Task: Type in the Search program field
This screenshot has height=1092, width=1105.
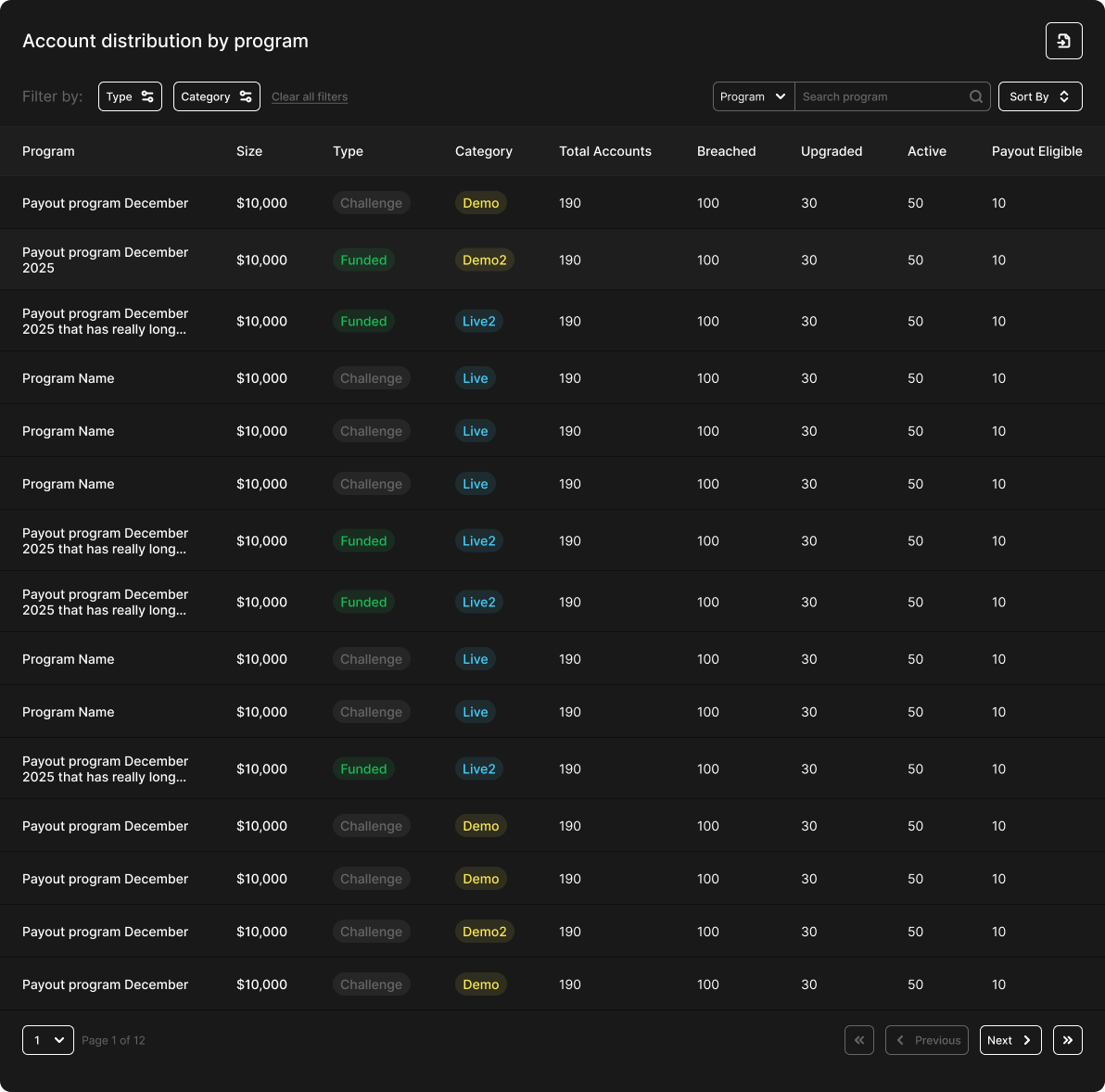Action: pyautogui.click(x=881, y=96)
